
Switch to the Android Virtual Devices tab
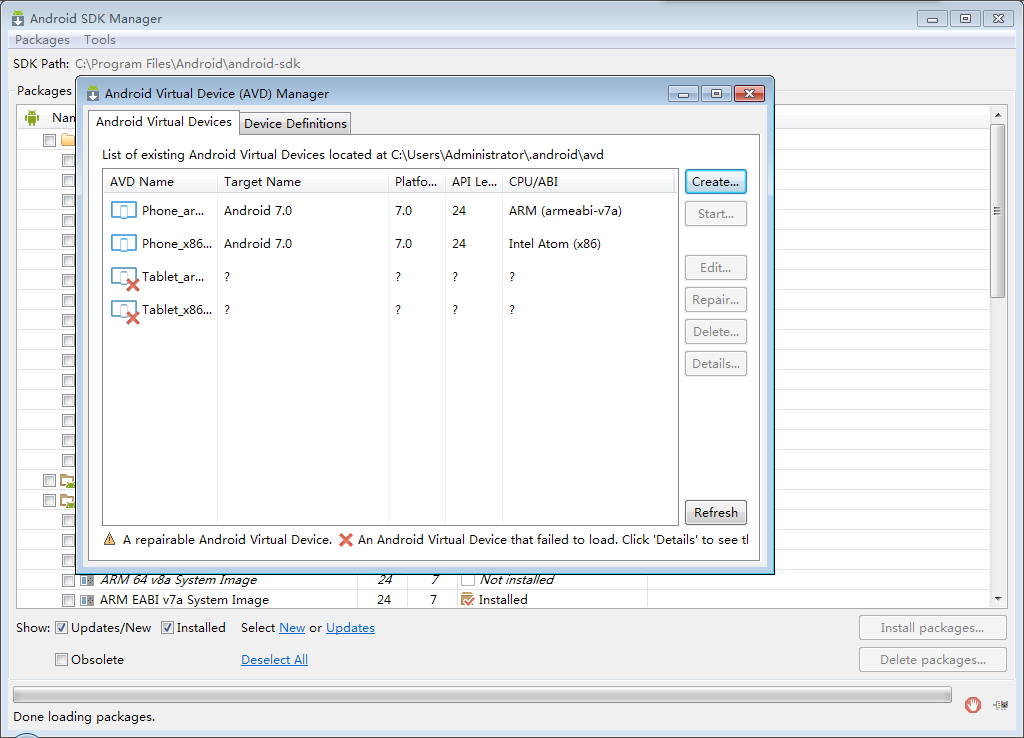point(164,122)
